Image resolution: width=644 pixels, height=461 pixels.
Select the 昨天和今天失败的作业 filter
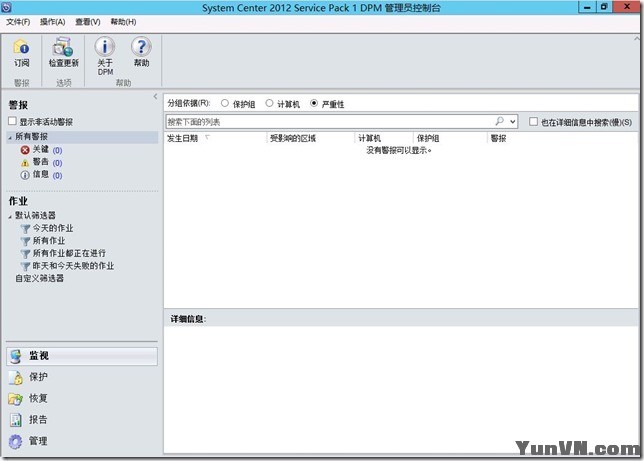coord(73,266)
